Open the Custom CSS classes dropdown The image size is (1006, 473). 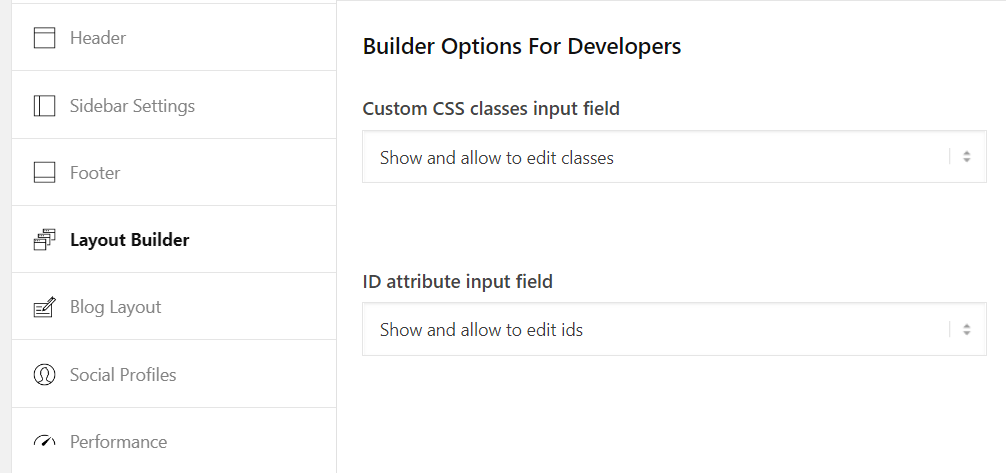(674, 157)
